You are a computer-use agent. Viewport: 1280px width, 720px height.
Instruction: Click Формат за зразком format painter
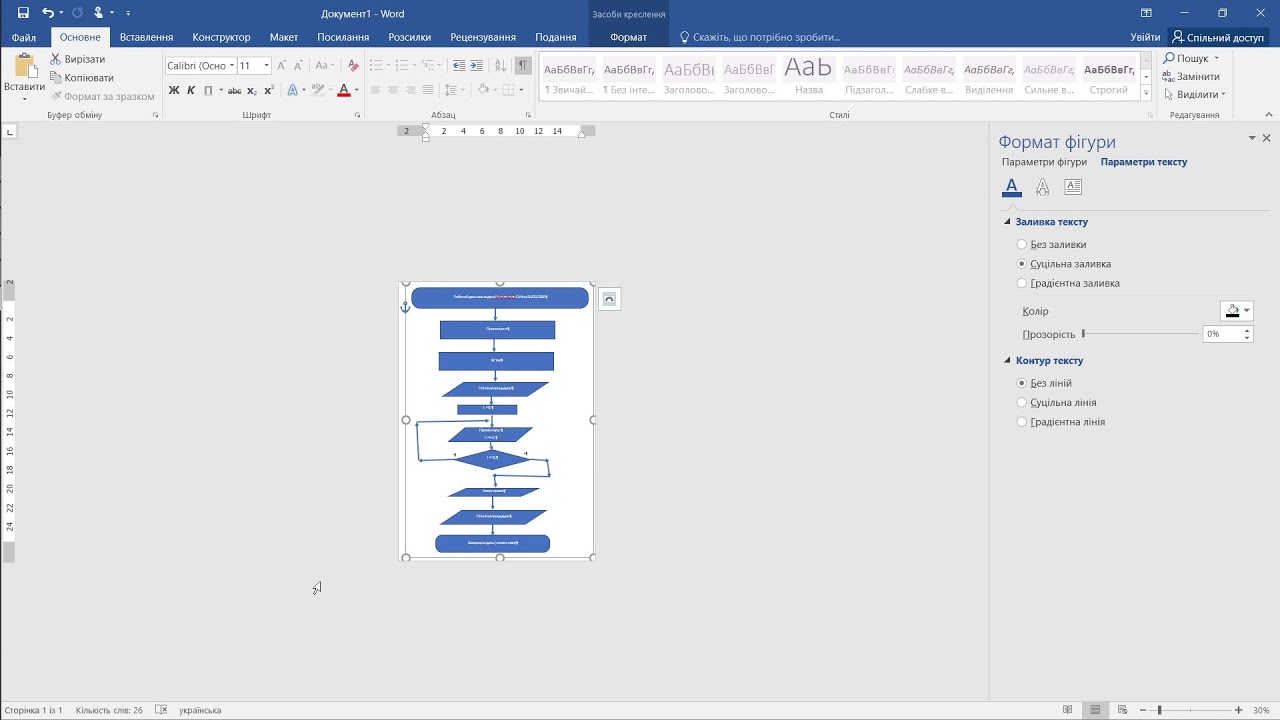(x=102, y=97)
